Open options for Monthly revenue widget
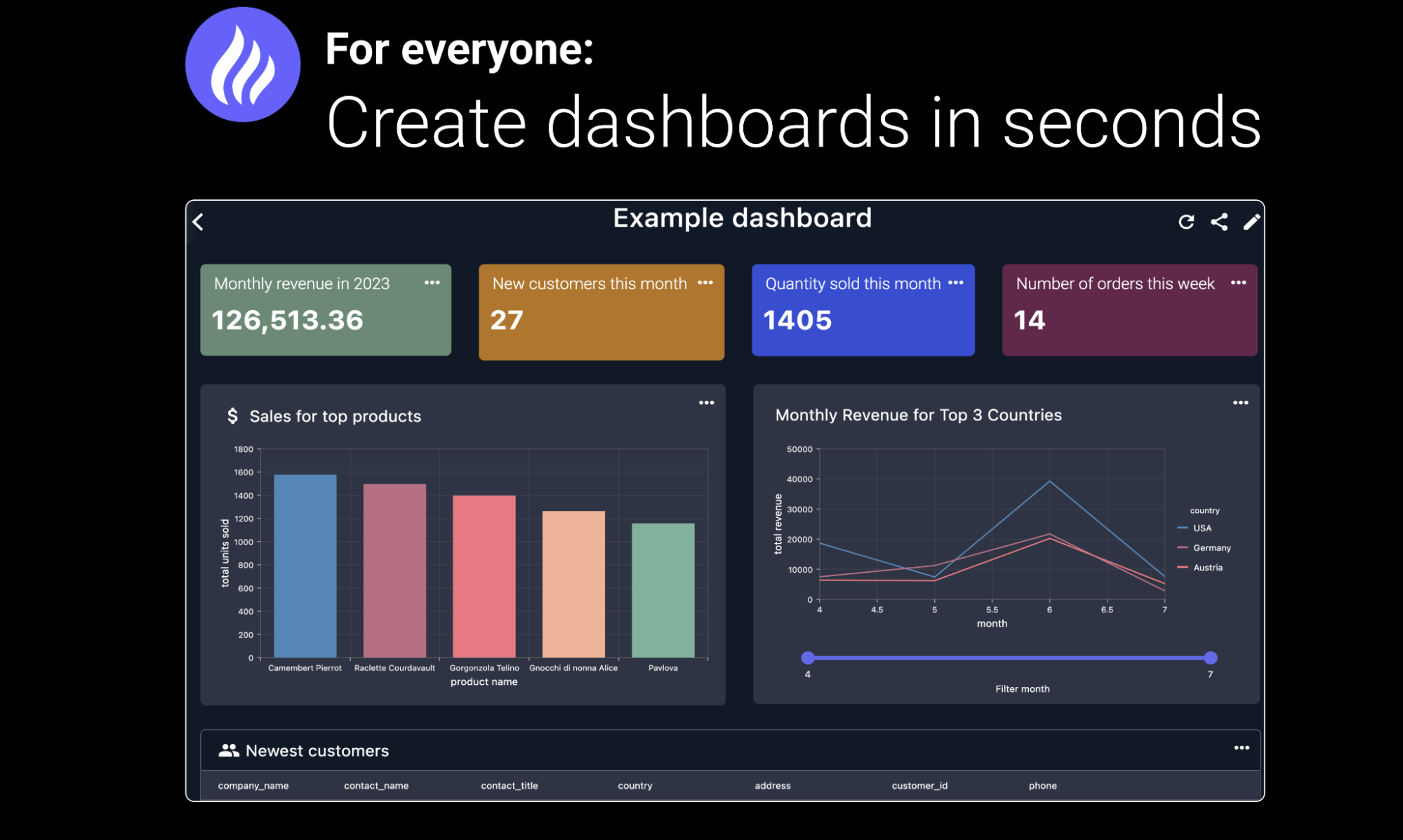This screenshot has height=840, width=1403. click(x=432, y=284)
